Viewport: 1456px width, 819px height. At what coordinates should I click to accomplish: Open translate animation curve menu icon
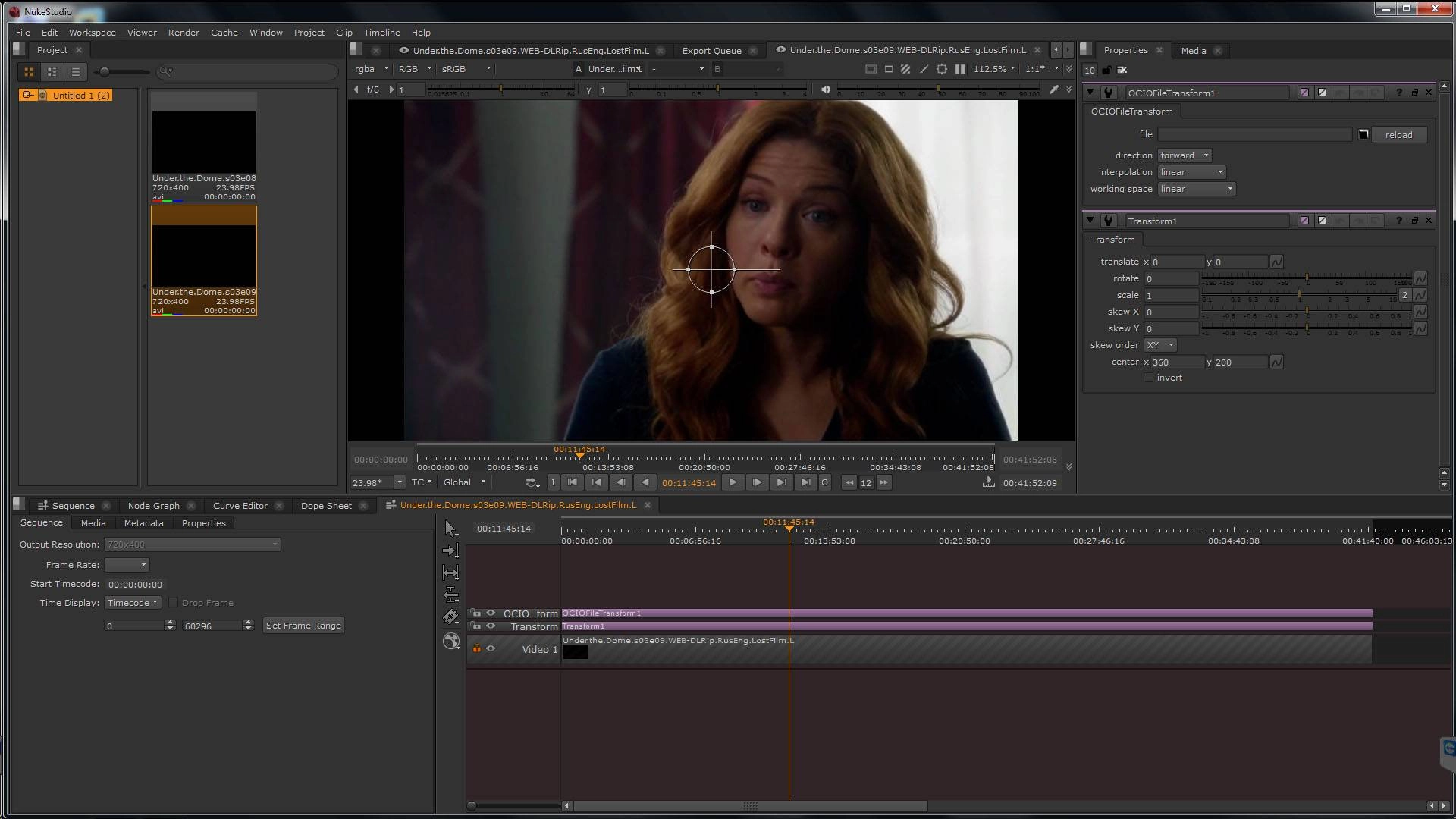coord(1276,262)
